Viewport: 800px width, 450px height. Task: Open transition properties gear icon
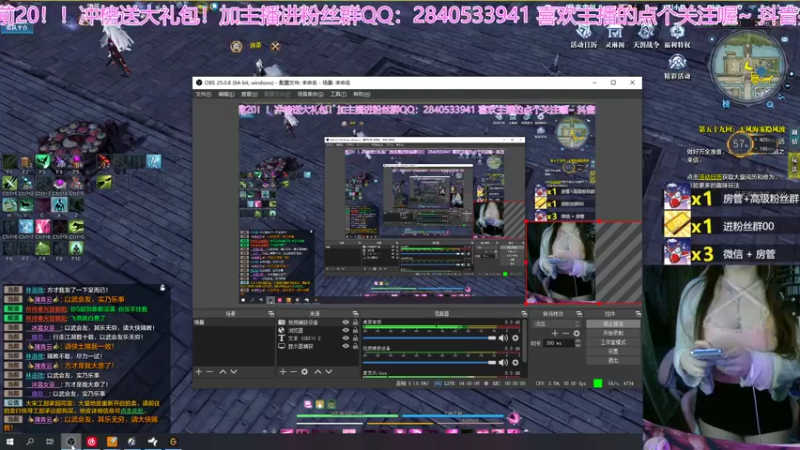click(577, 333)
